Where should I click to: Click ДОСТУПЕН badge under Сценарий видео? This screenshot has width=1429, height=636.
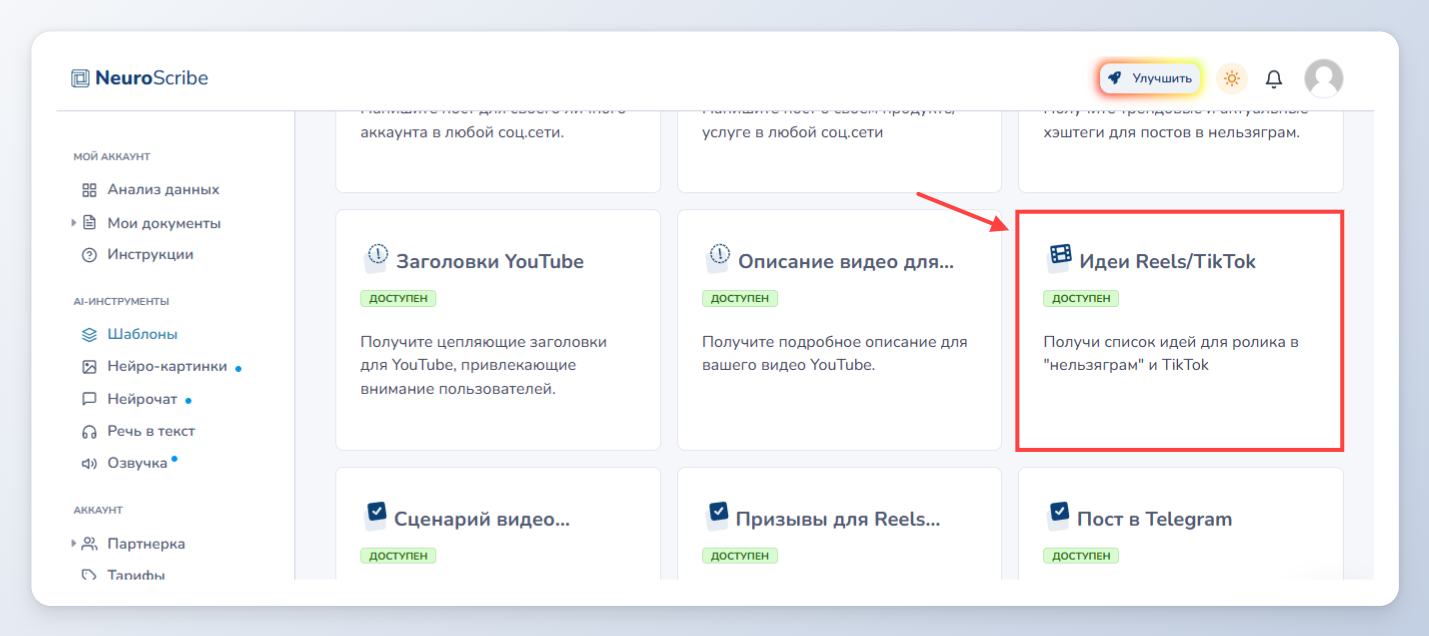click(x=398, y=555)
